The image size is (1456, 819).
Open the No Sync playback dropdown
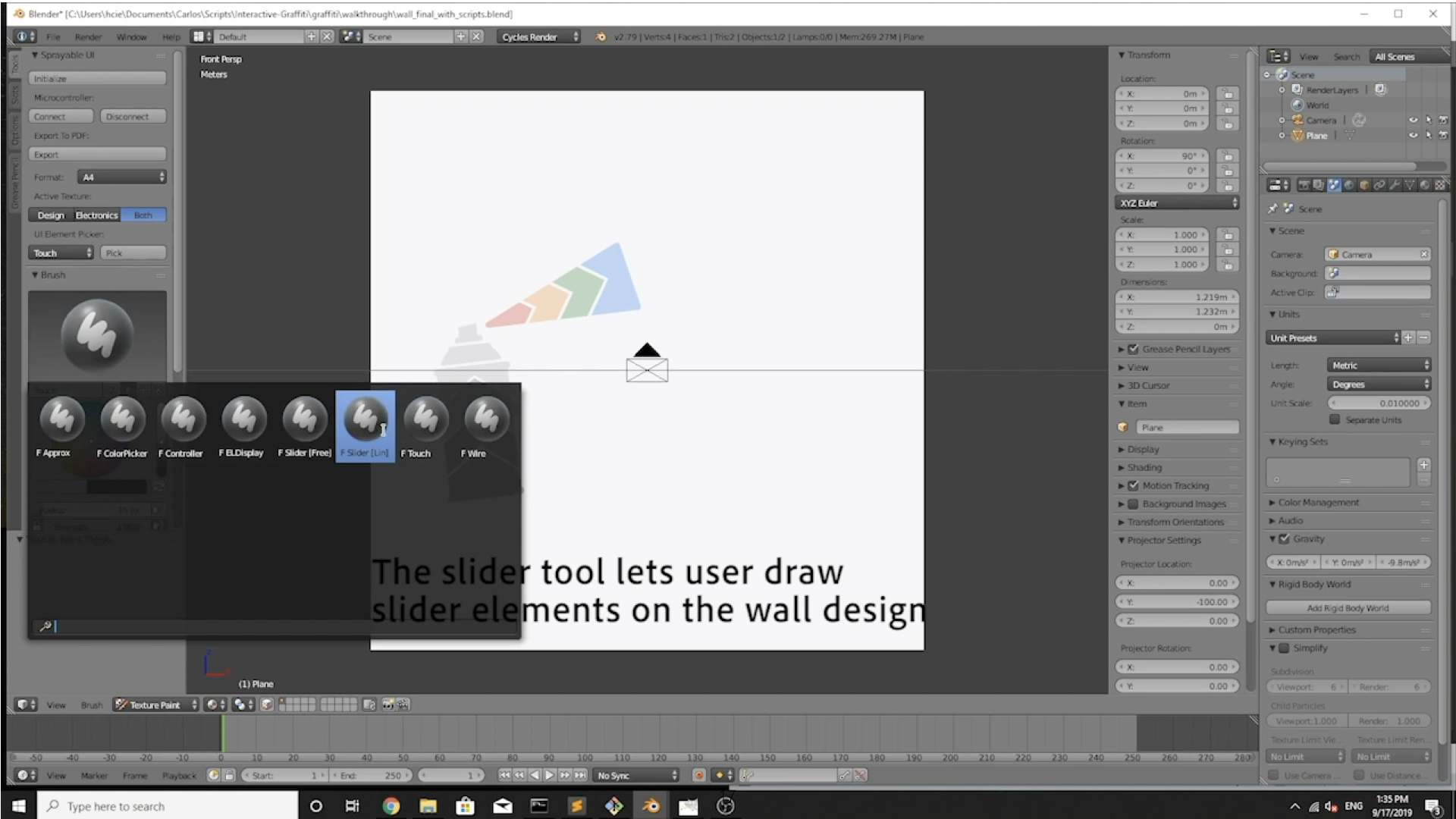[635, 775]
